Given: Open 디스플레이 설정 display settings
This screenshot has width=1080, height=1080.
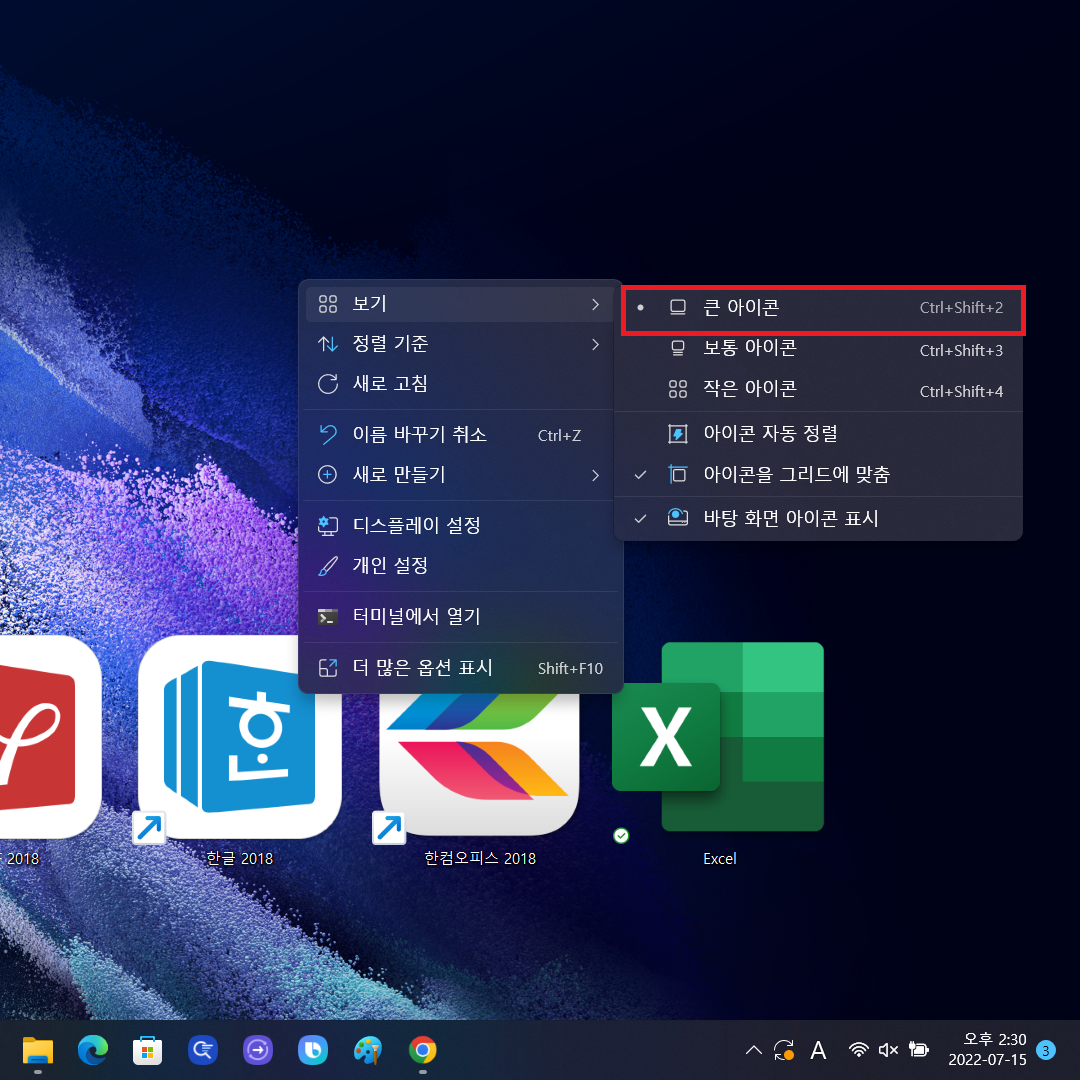Looking at the screenshot, I should tap(459, 526).
